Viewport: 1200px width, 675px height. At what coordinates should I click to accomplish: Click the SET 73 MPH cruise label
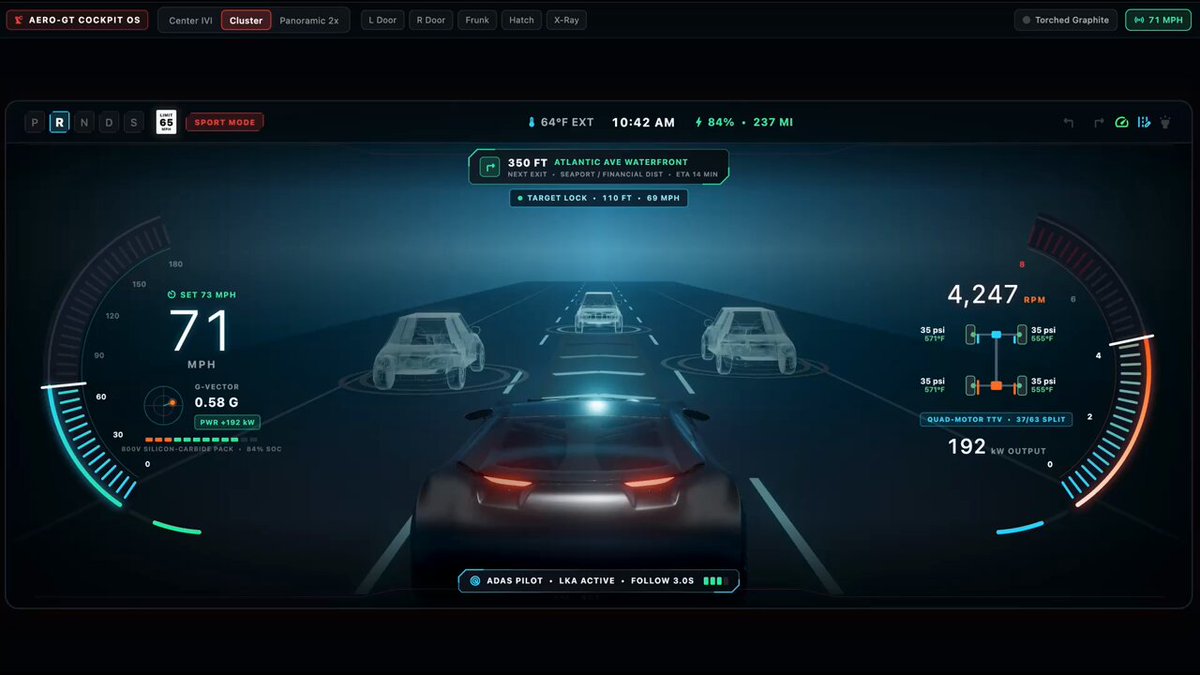pos(202,295)
